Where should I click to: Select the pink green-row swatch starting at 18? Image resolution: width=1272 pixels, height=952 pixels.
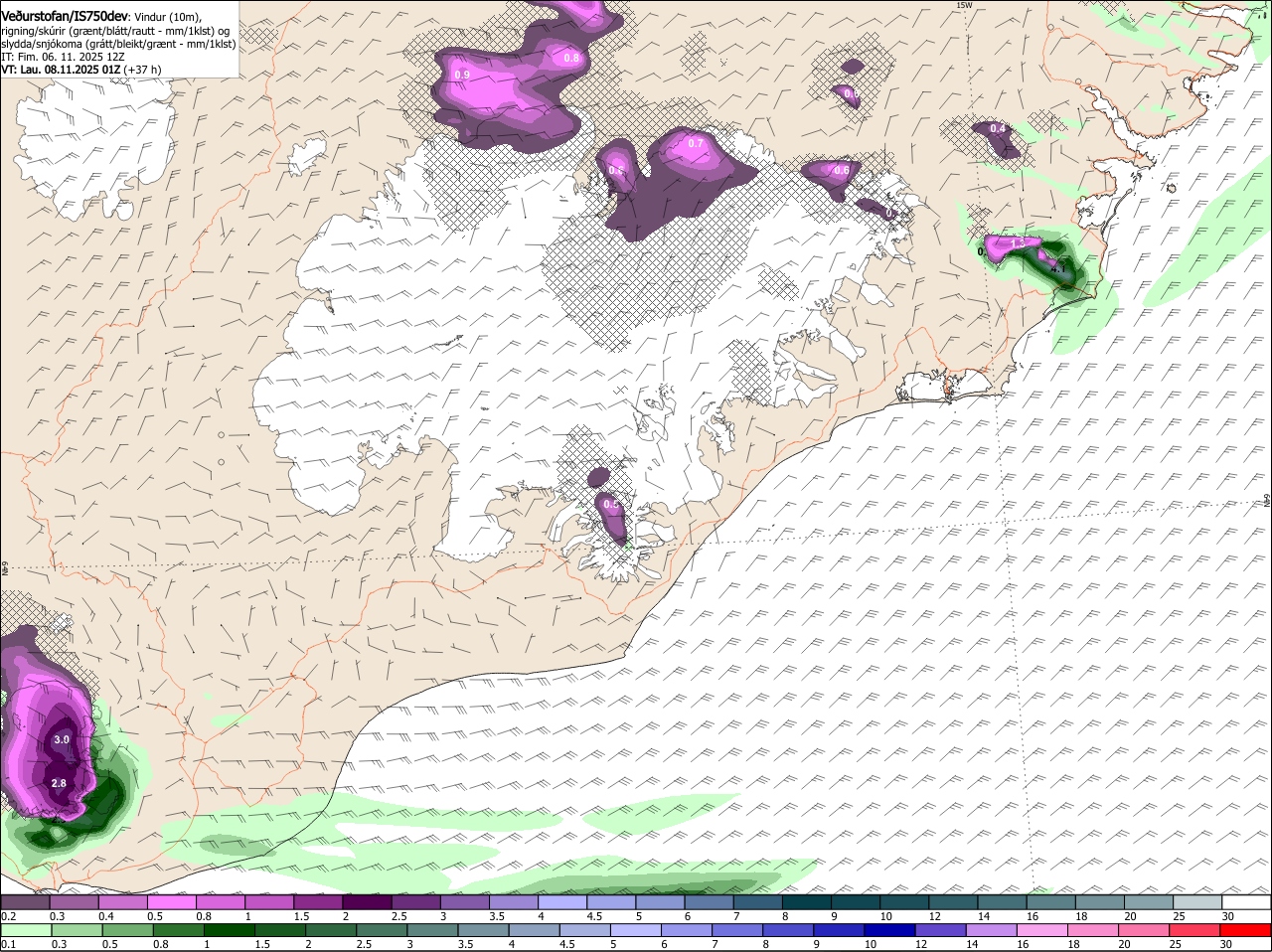(x=1092, y=931)
